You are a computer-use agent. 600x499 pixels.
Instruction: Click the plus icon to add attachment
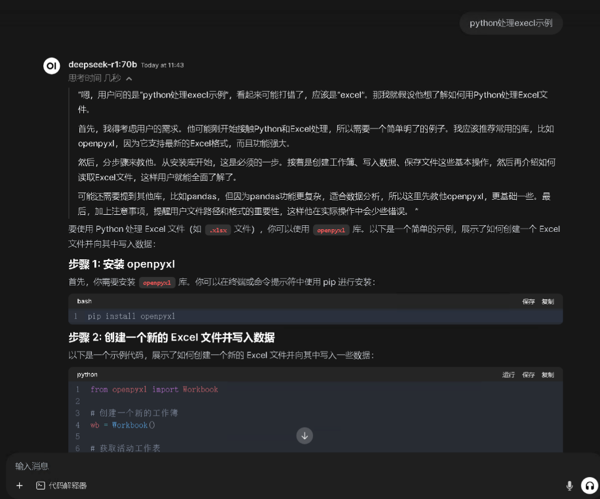coord(19,485)
